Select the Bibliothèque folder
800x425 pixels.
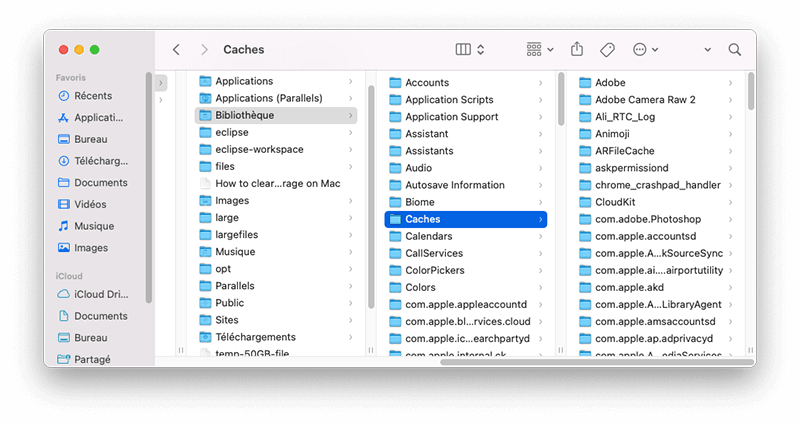(276, 115)
